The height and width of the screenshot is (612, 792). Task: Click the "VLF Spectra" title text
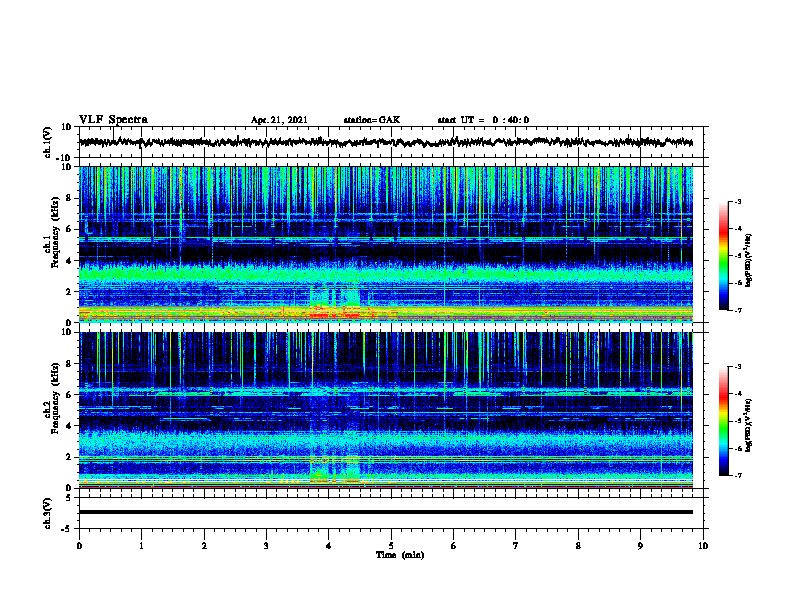click(x=113, y=120)
